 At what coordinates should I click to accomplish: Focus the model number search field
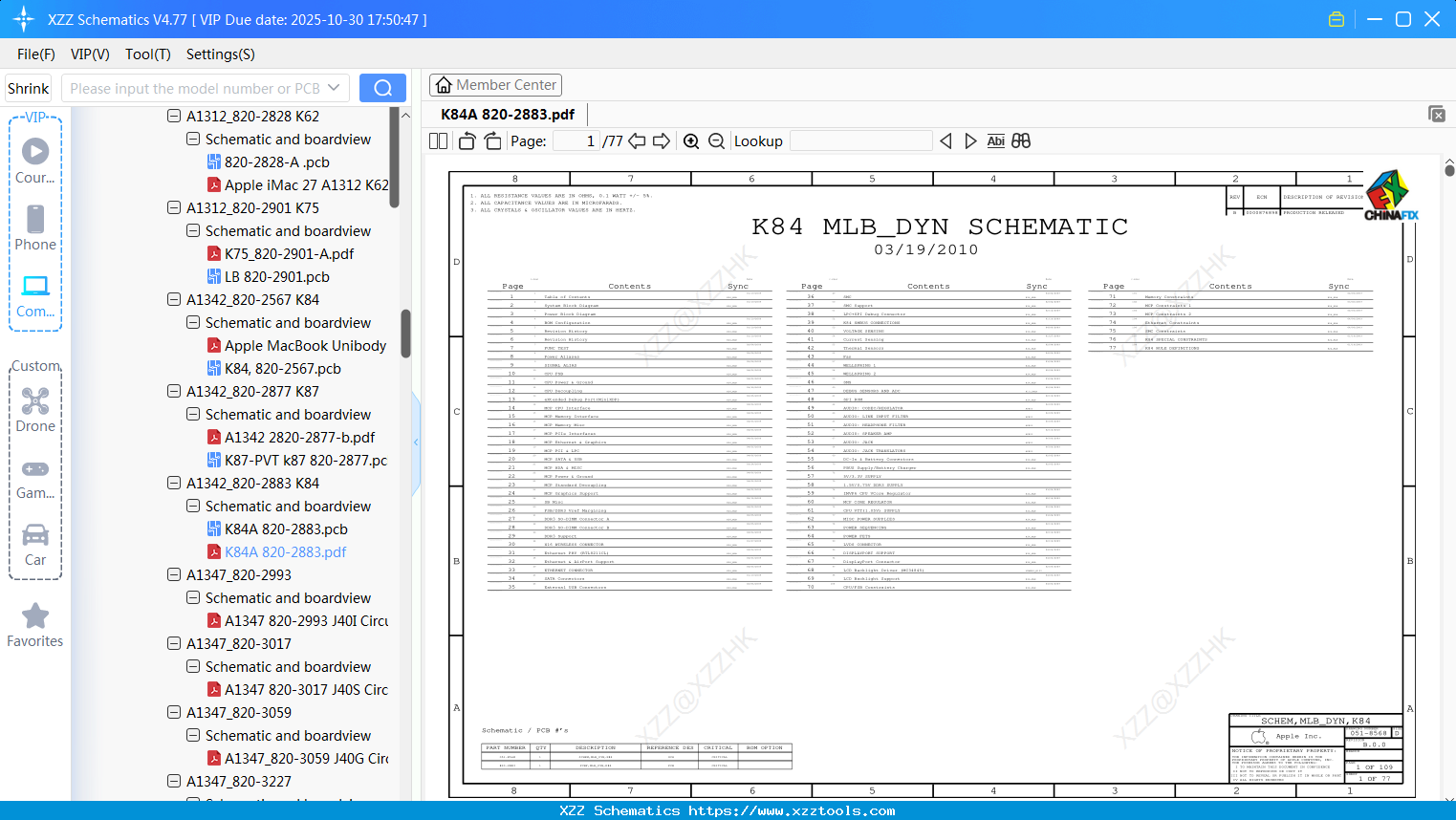[195, 88]
